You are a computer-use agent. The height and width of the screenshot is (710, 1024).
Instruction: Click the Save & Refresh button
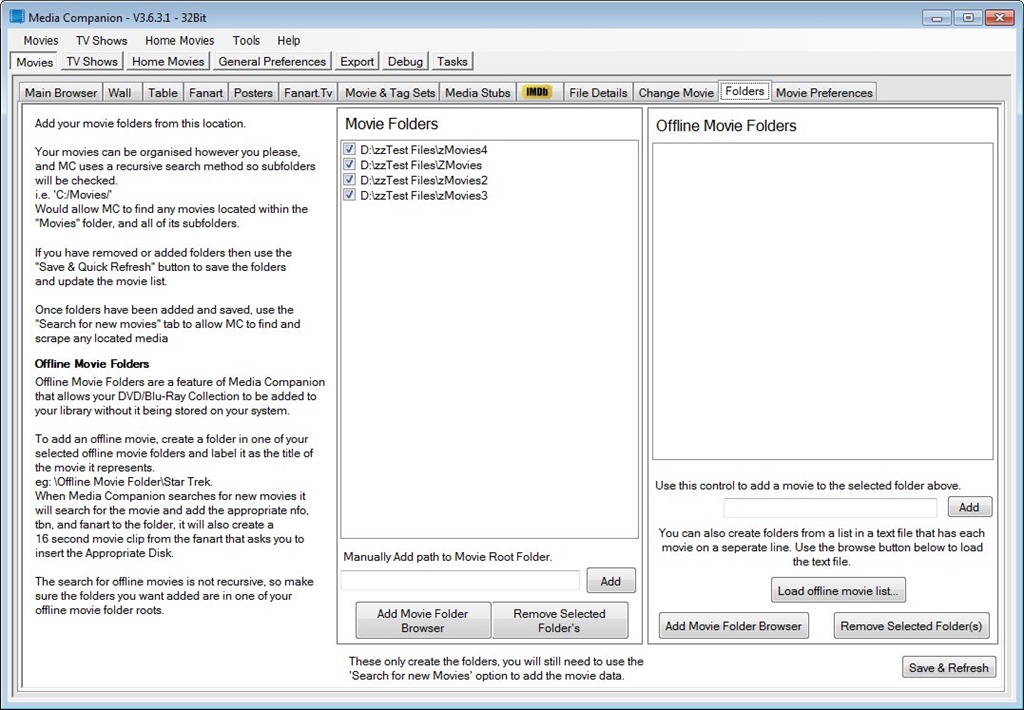tap(948, 668)
